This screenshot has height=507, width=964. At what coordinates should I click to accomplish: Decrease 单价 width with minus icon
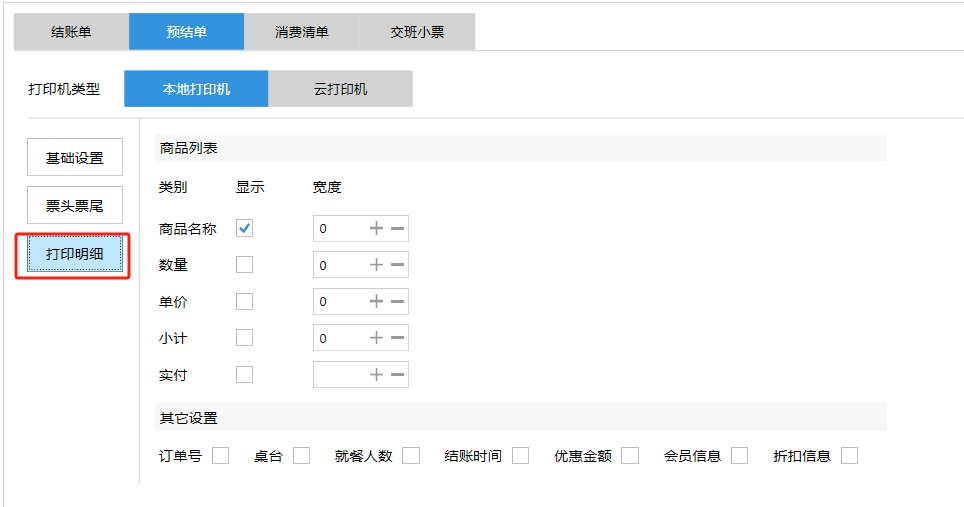point(397,301)
